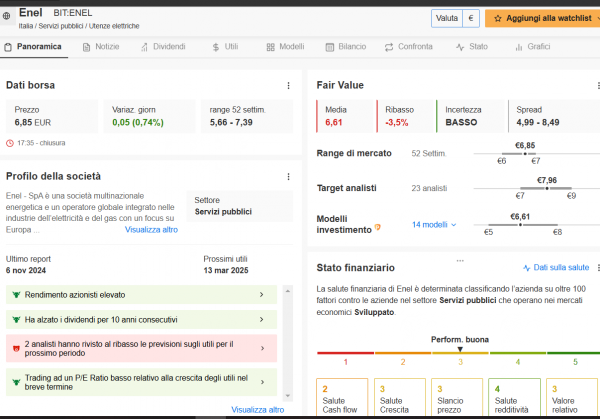Click the €6,85 marker on Range di mercato

click(x=525, y=154)
